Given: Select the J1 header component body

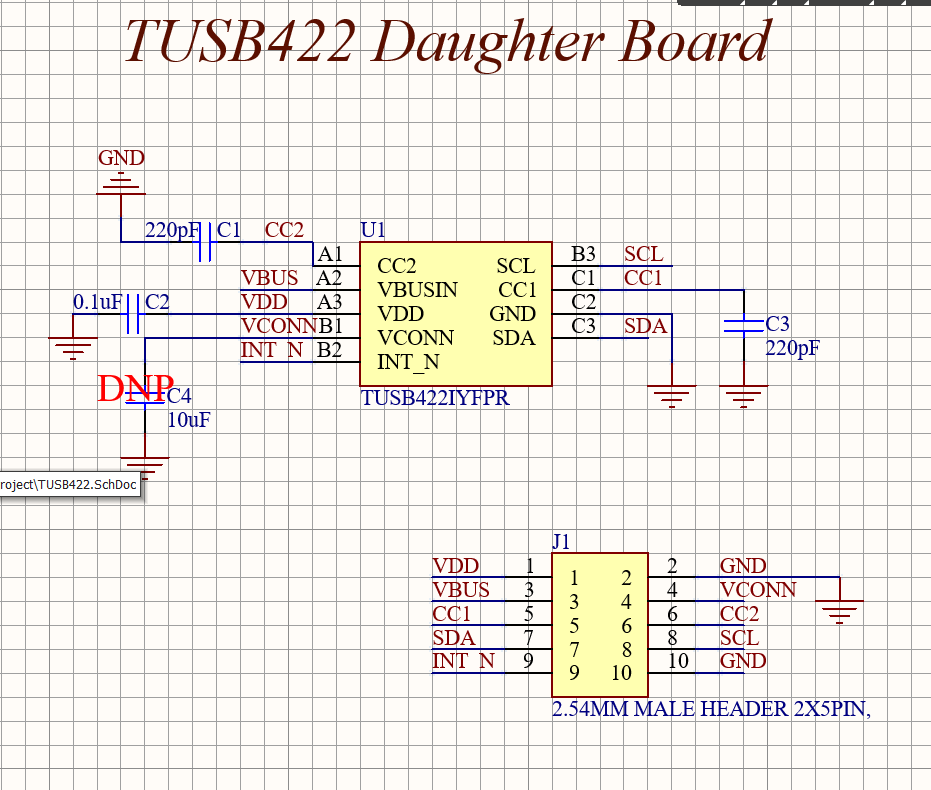Looking at the screenshot, I should [x=600, y=625].
